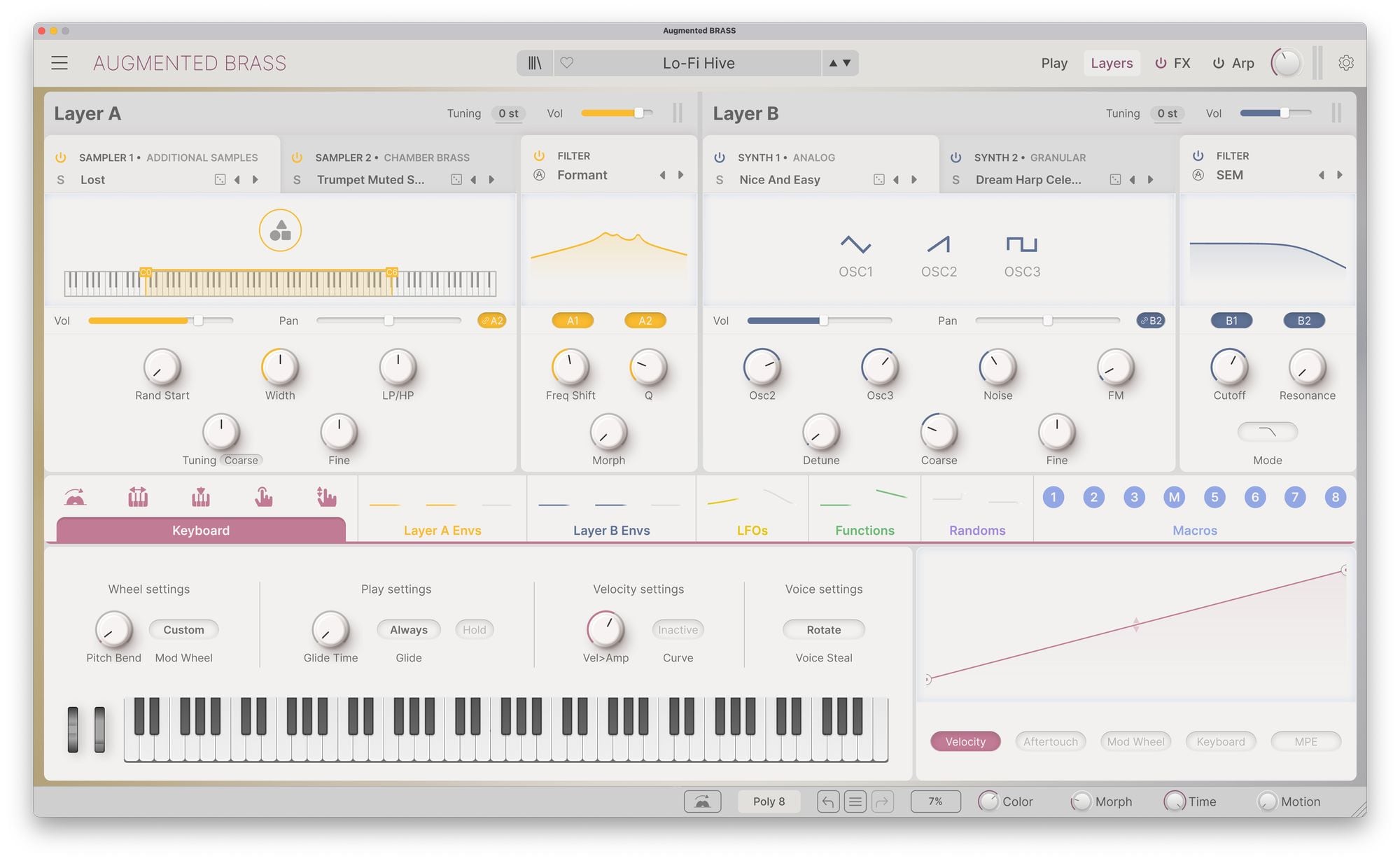Switch to the LFOs tab
Screen dimensions: 1400x861
pyautogui.click(x=752, y=530)
